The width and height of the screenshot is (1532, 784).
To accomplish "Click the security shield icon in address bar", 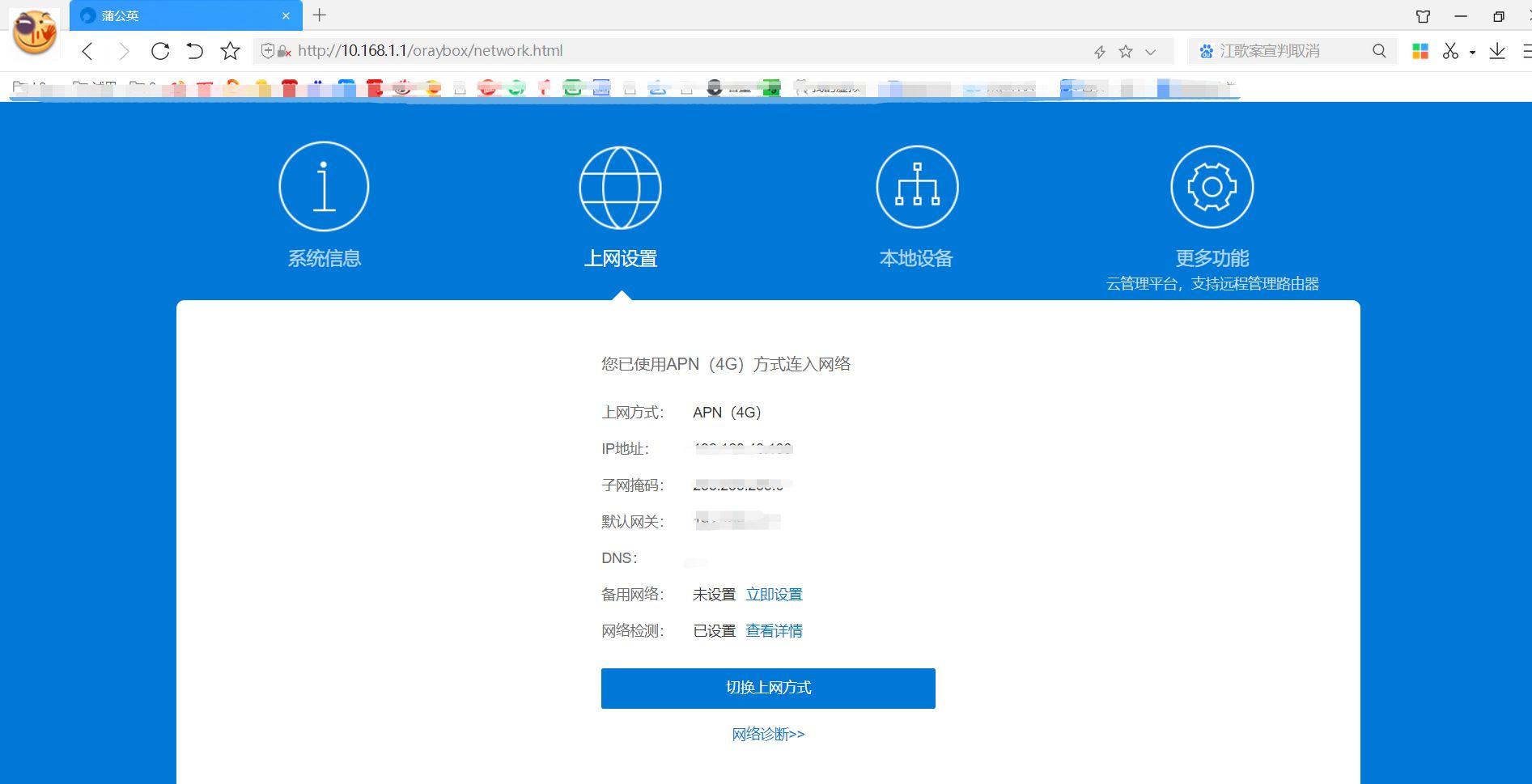I will click(x=268, y=51).
